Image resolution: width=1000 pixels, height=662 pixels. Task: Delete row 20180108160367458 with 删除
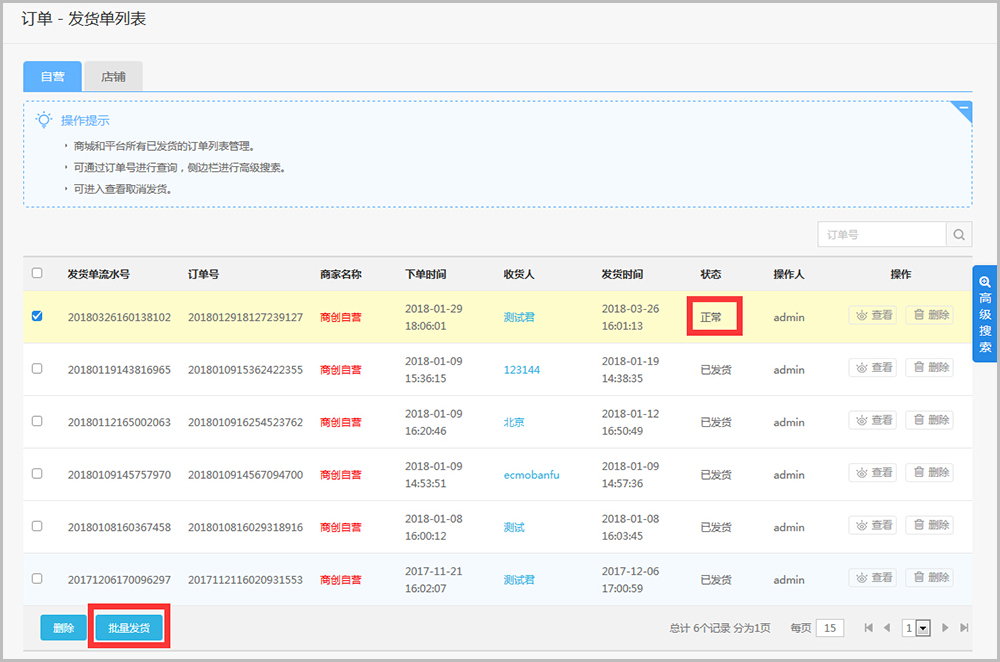pyautogui.click(x=930, y=526)
